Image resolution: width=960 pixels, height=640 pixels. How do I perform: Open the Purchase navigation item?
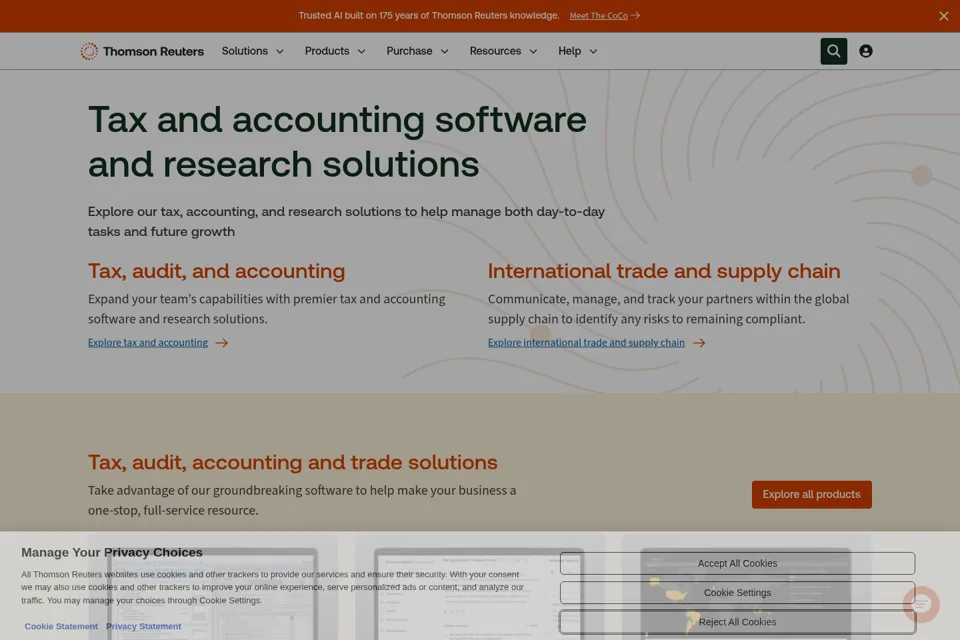[409, 51]
